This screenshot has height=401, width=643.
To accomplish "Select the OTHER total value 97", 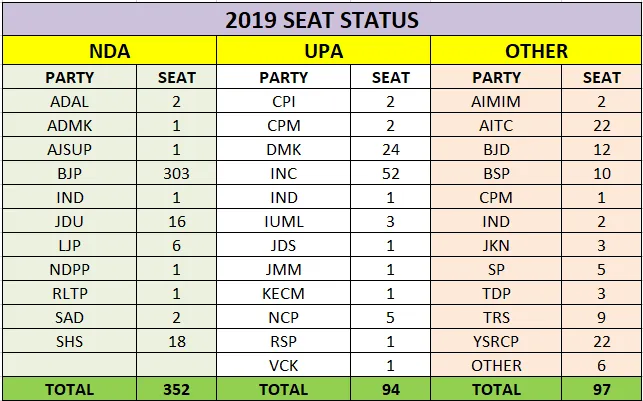I will (x=602, y=389).
